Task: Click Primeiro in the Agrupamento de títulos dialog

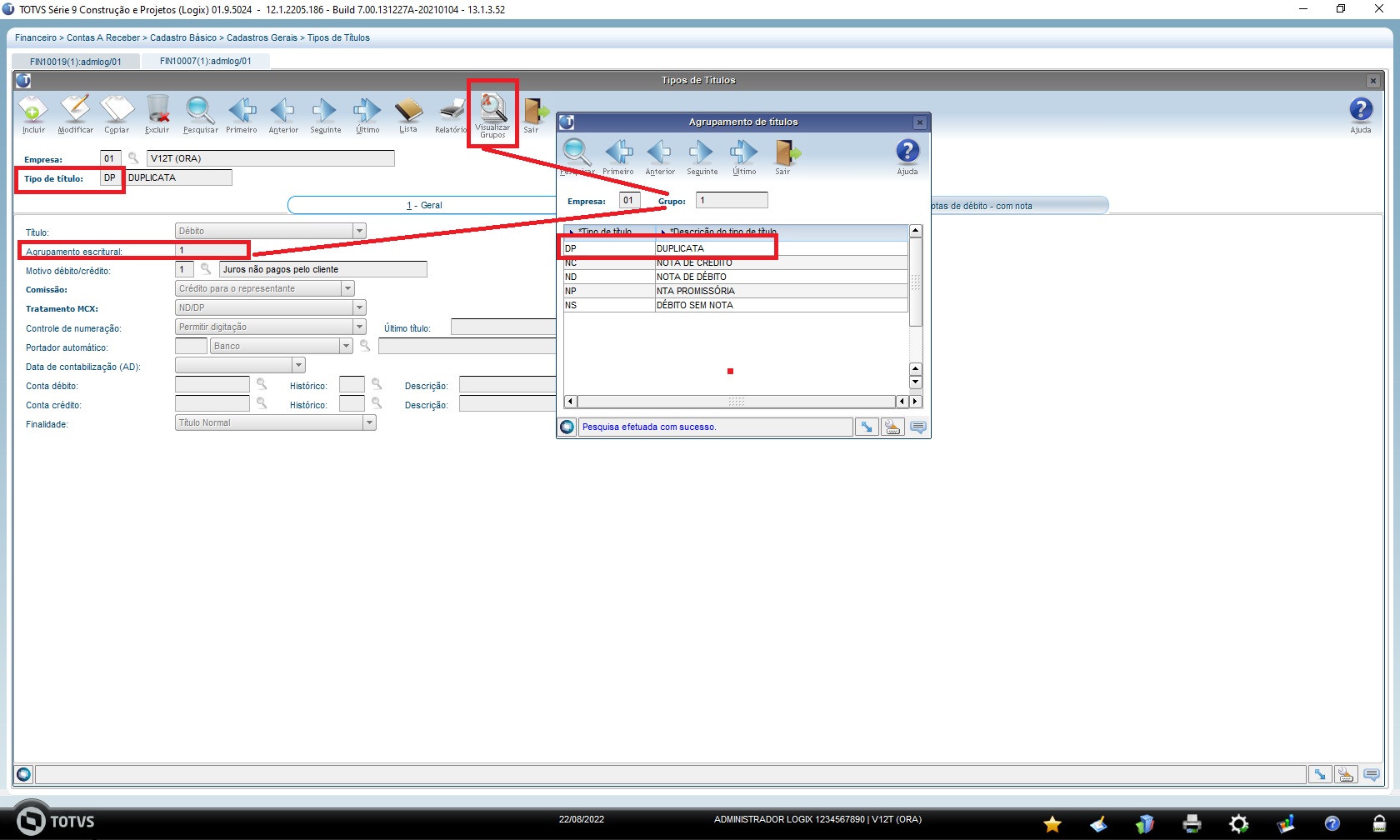Action: pyautogui.click(x=618, y=156)
